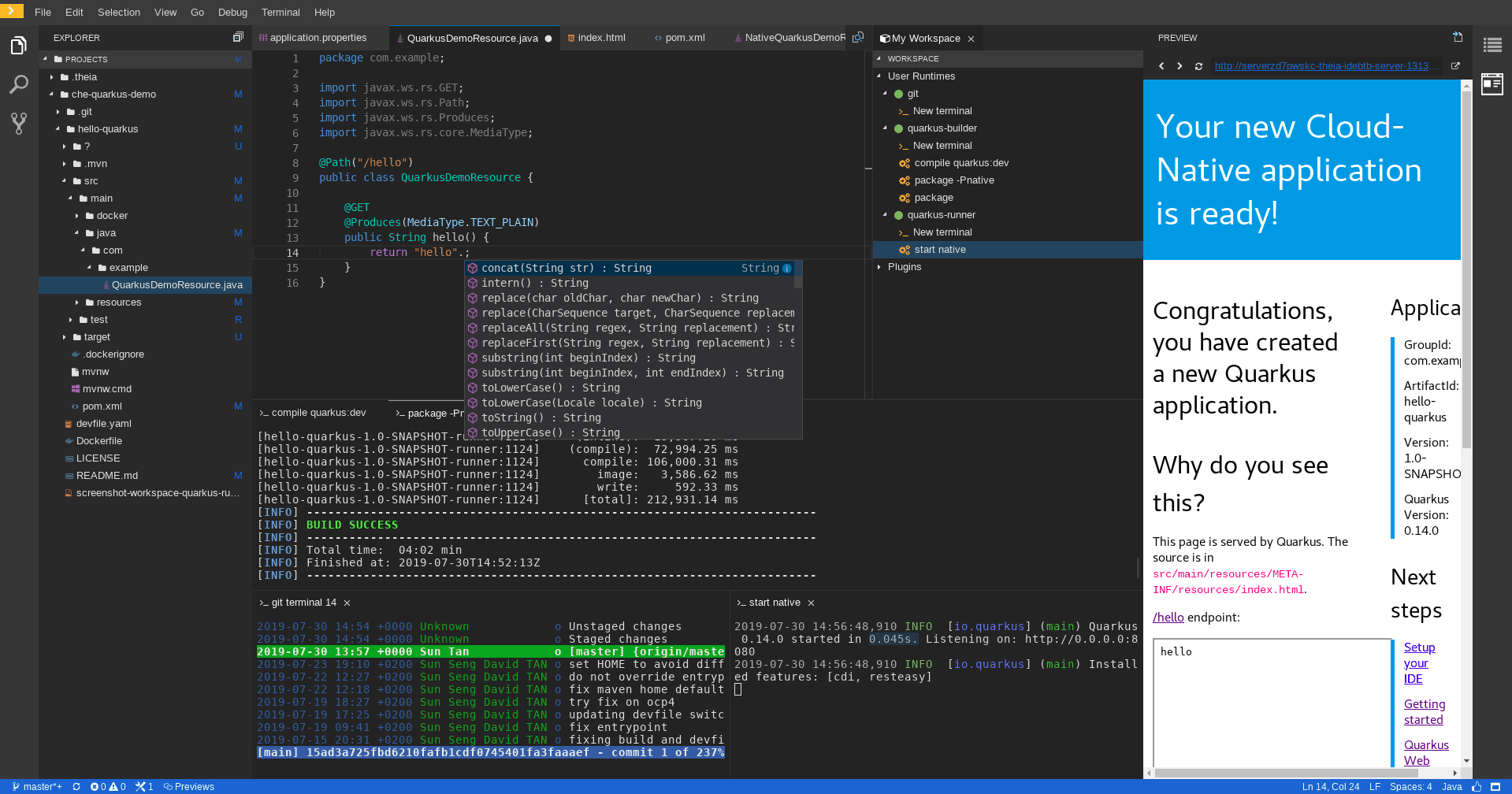This screenshot has height=794, width=1512.
Task: Click the outline list icon on right sidebar
Action: coord(1492,46)
